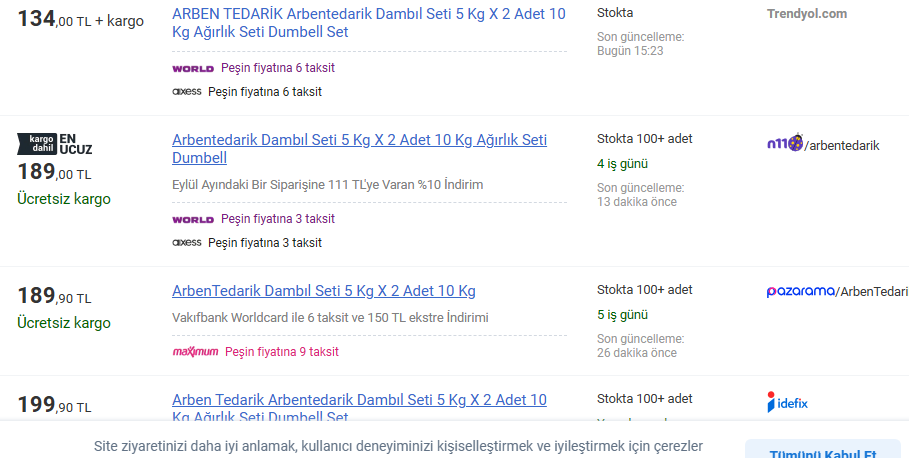
Task: Click the pazarama store logo
Action: (x=800, y=291)
